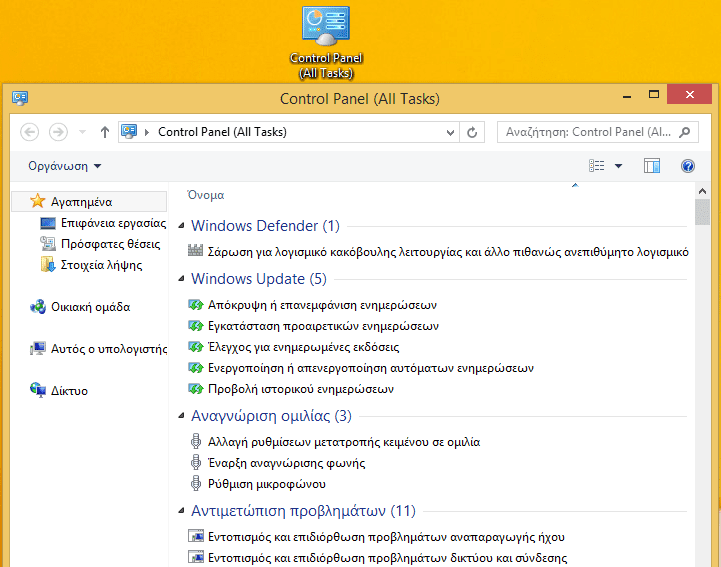Open Εντοπισμός και επιδιόρθωση προβλημάτων αναπαραγωγής ήχου
The image size is (721, 567).
coord(386,537)
